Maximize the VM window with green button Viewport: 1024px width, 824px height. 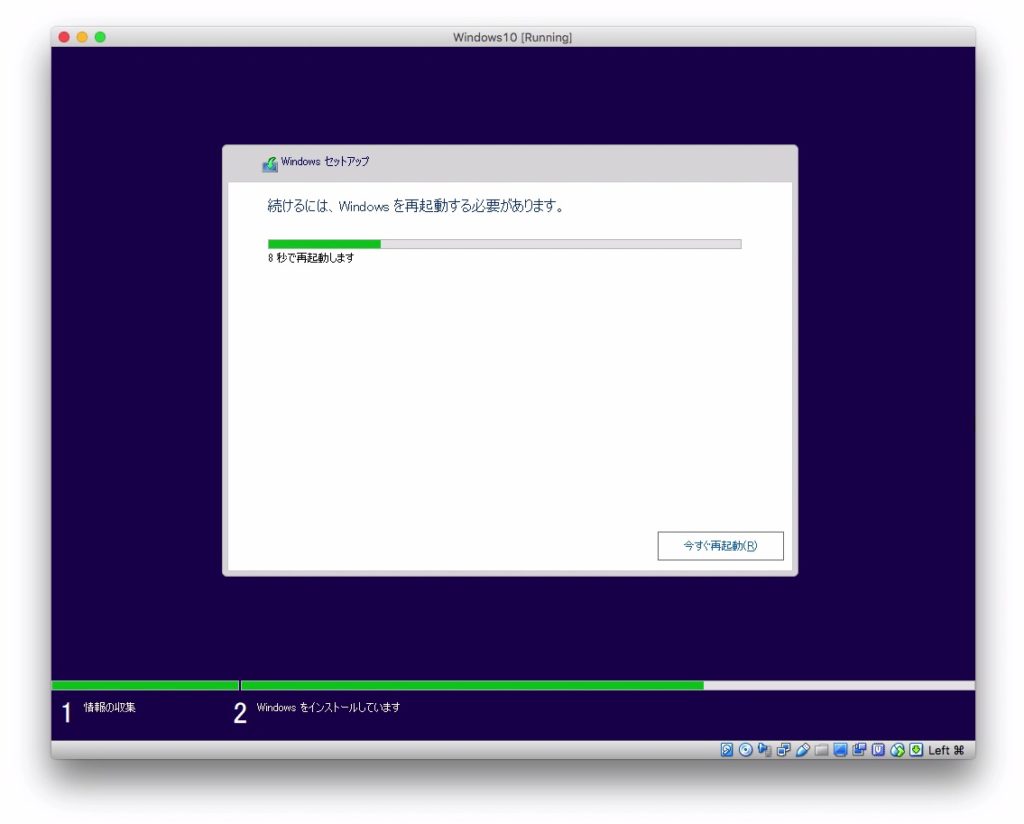pyautogui.click(x=100, y=37)
